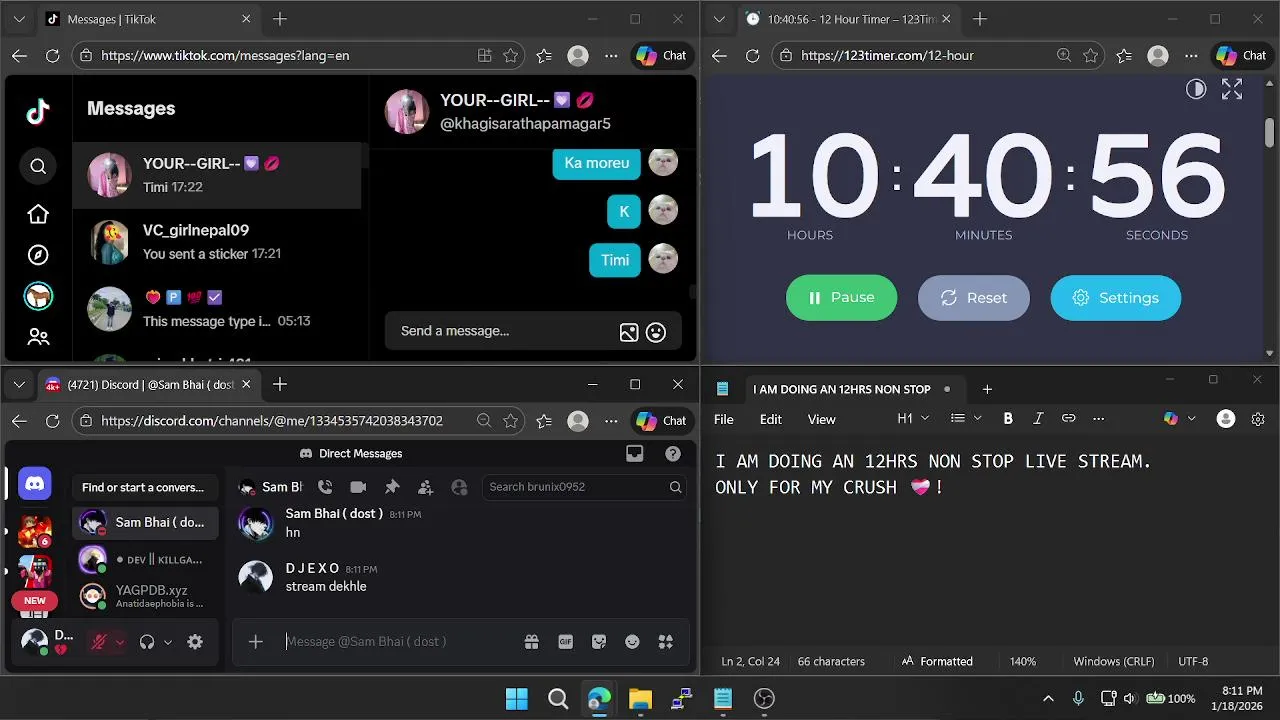Screen dimensions: 1280x720
Task: Open emoji picker in TikTok message box
Action: (x=656, y=332)
